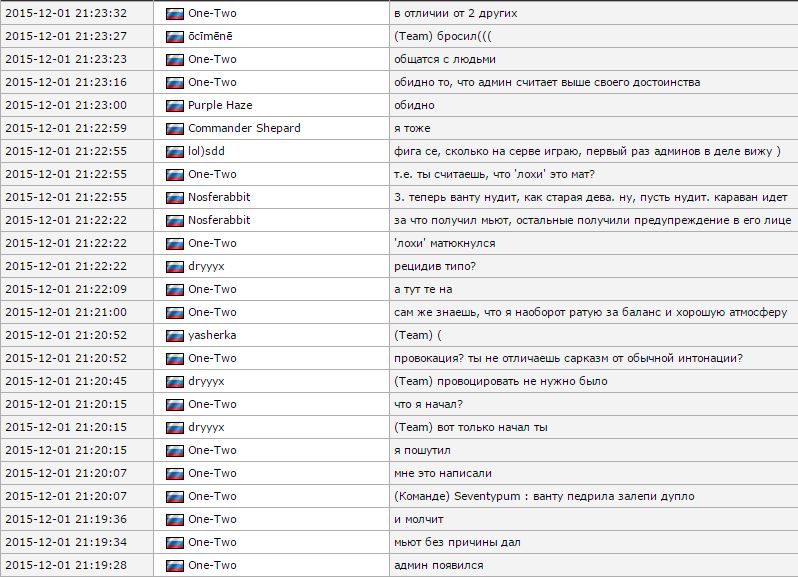The image size is (798, 577).
Task: Click the timestamp 2015-12-01 21:23:32
Action: [x=66, y=13]
